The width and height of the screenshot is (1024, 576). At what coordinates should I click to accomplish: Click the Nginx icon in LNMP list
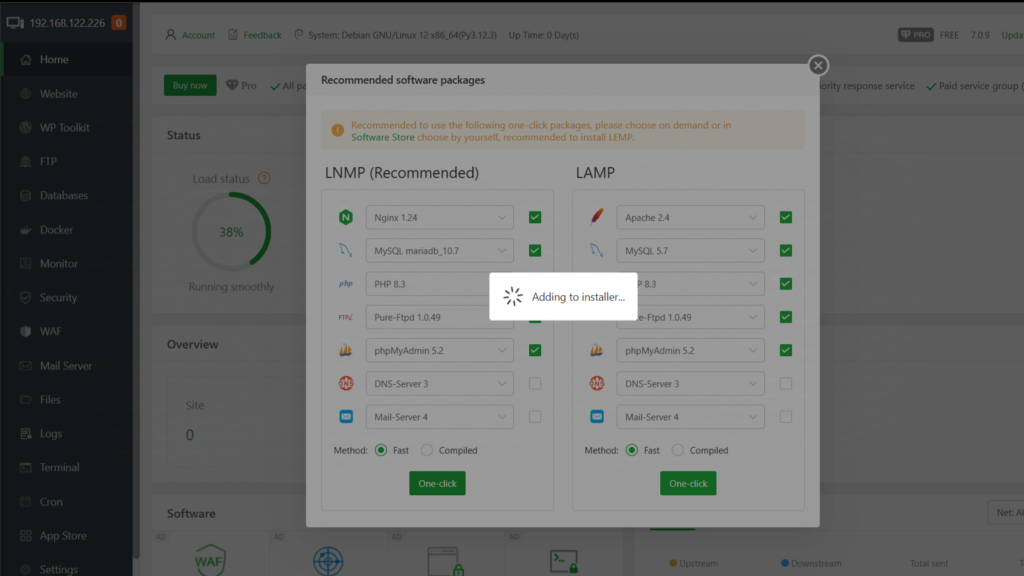click(346, 217)
